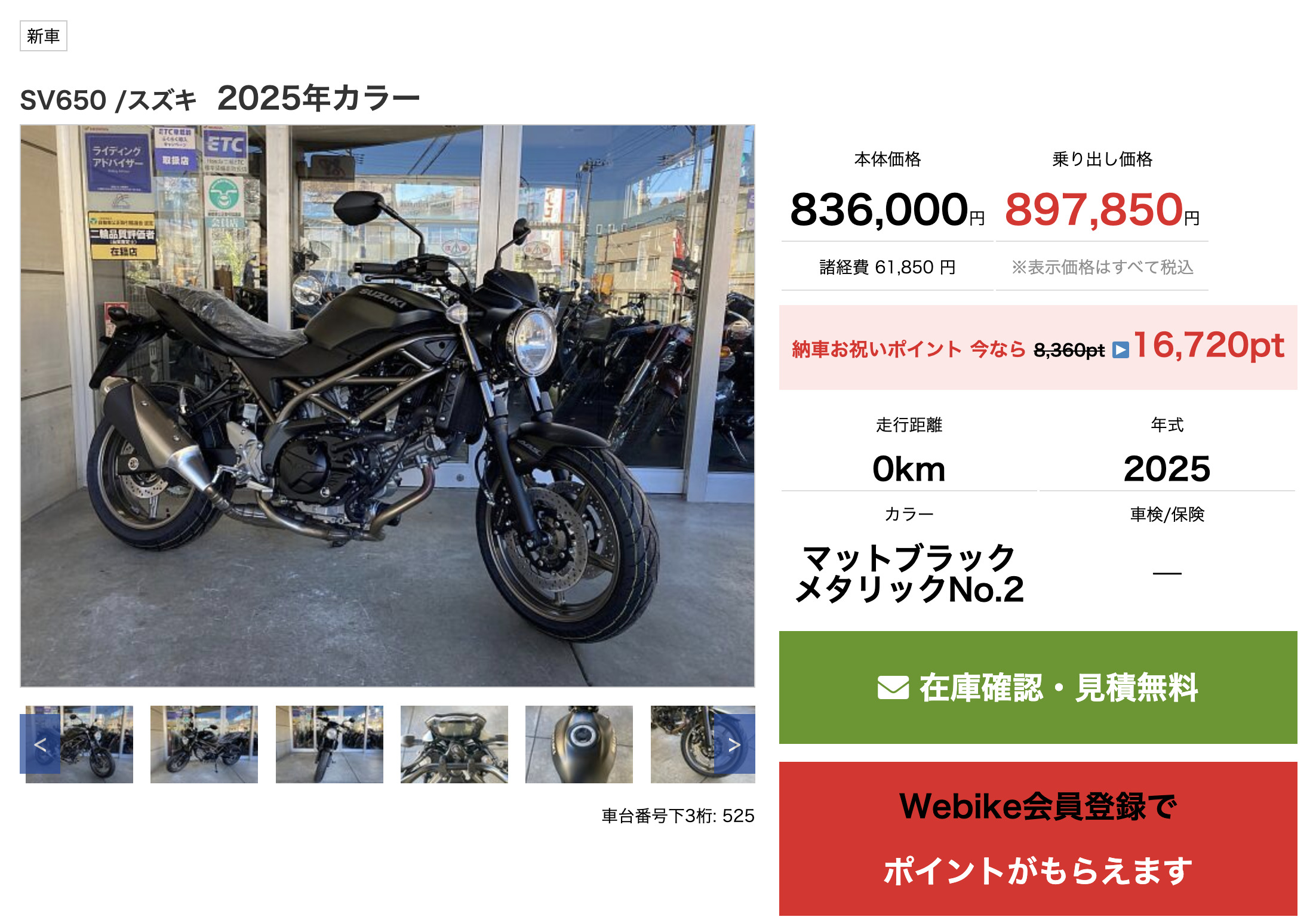Click the 836,000 本体価格 value
1316x923 pixels.
click(x=887, y=210)
